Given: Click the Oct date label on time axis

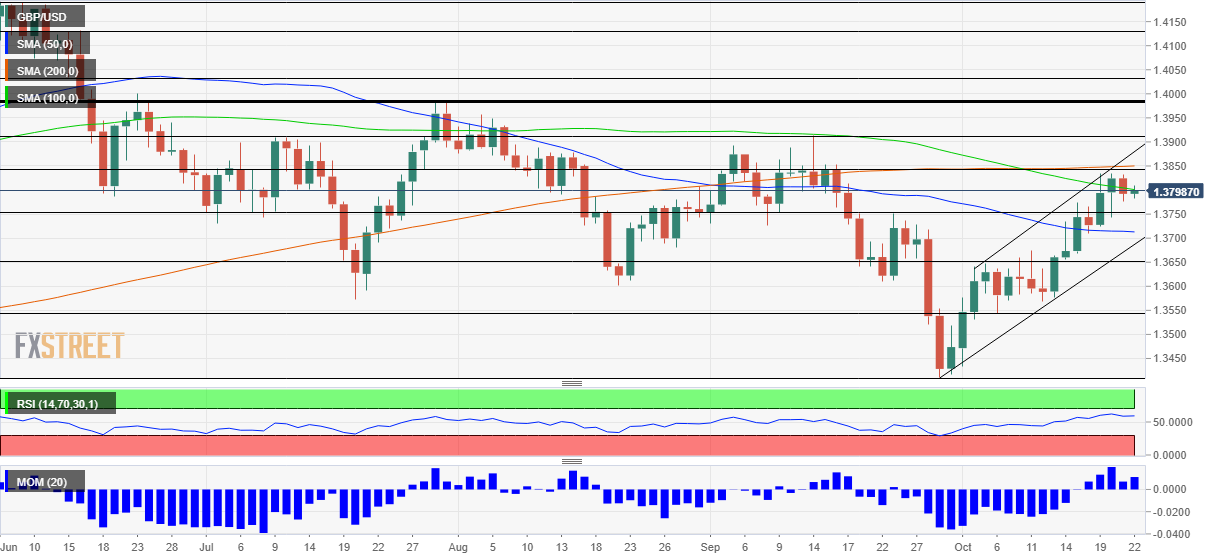Looking at the screenshot, I should point(962,547).
